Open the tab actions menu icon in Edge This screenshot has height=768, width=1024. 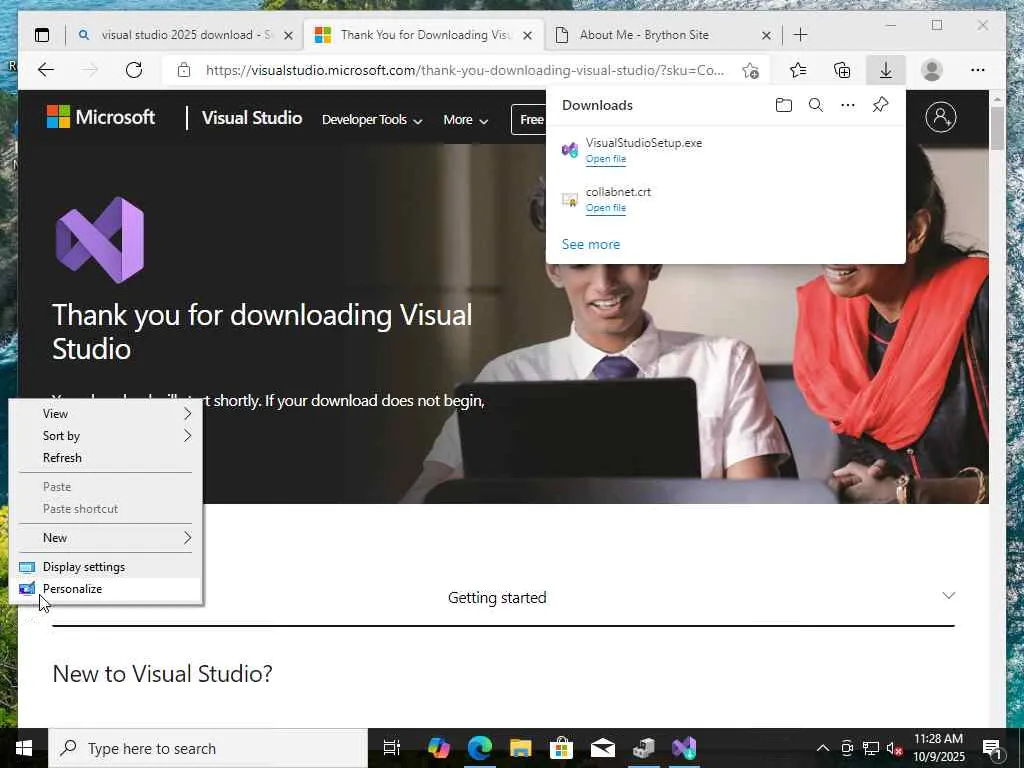(42, 35)
